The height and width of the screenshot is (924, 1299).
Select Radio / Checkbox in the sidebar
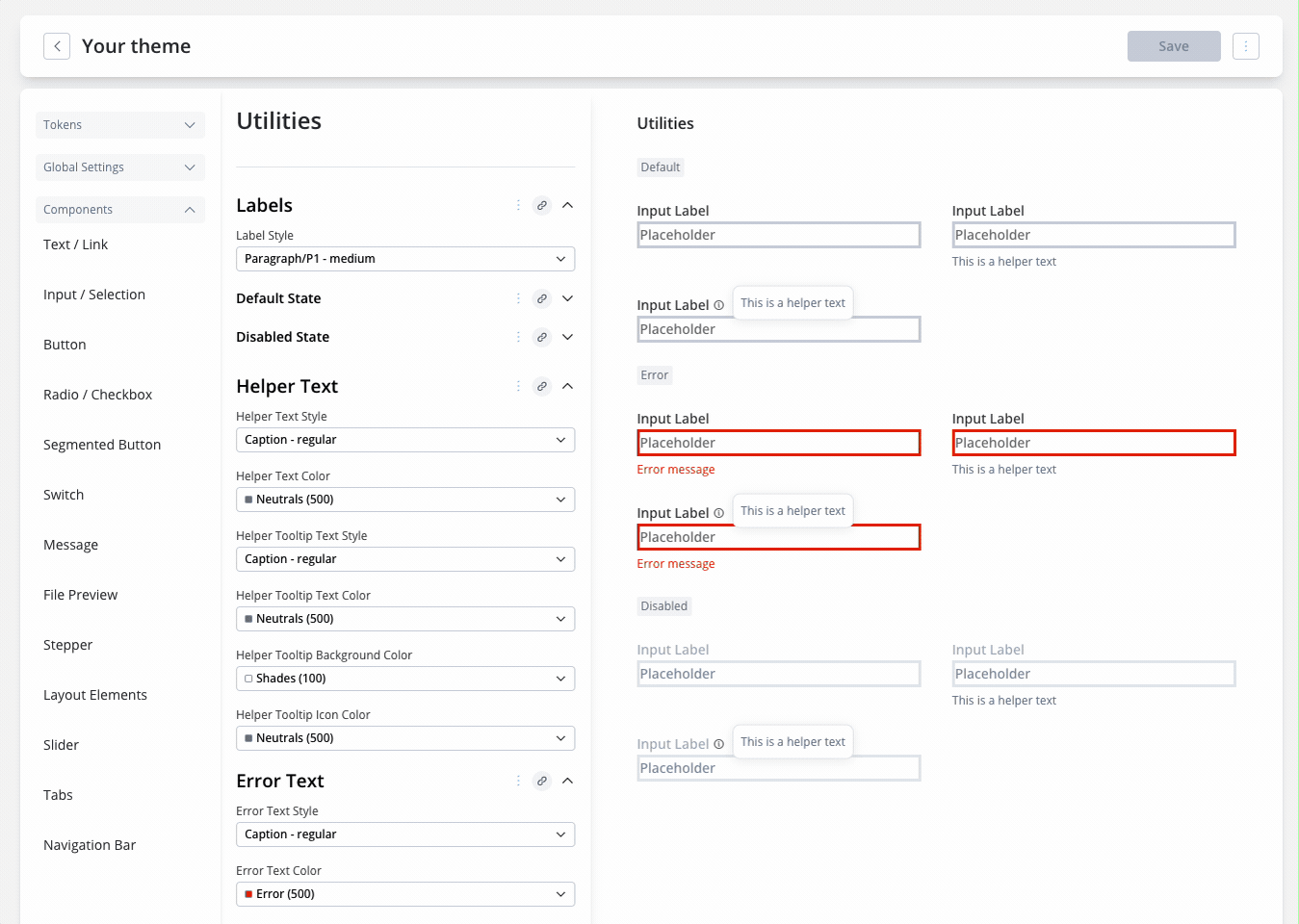click(x=97, y=395)
